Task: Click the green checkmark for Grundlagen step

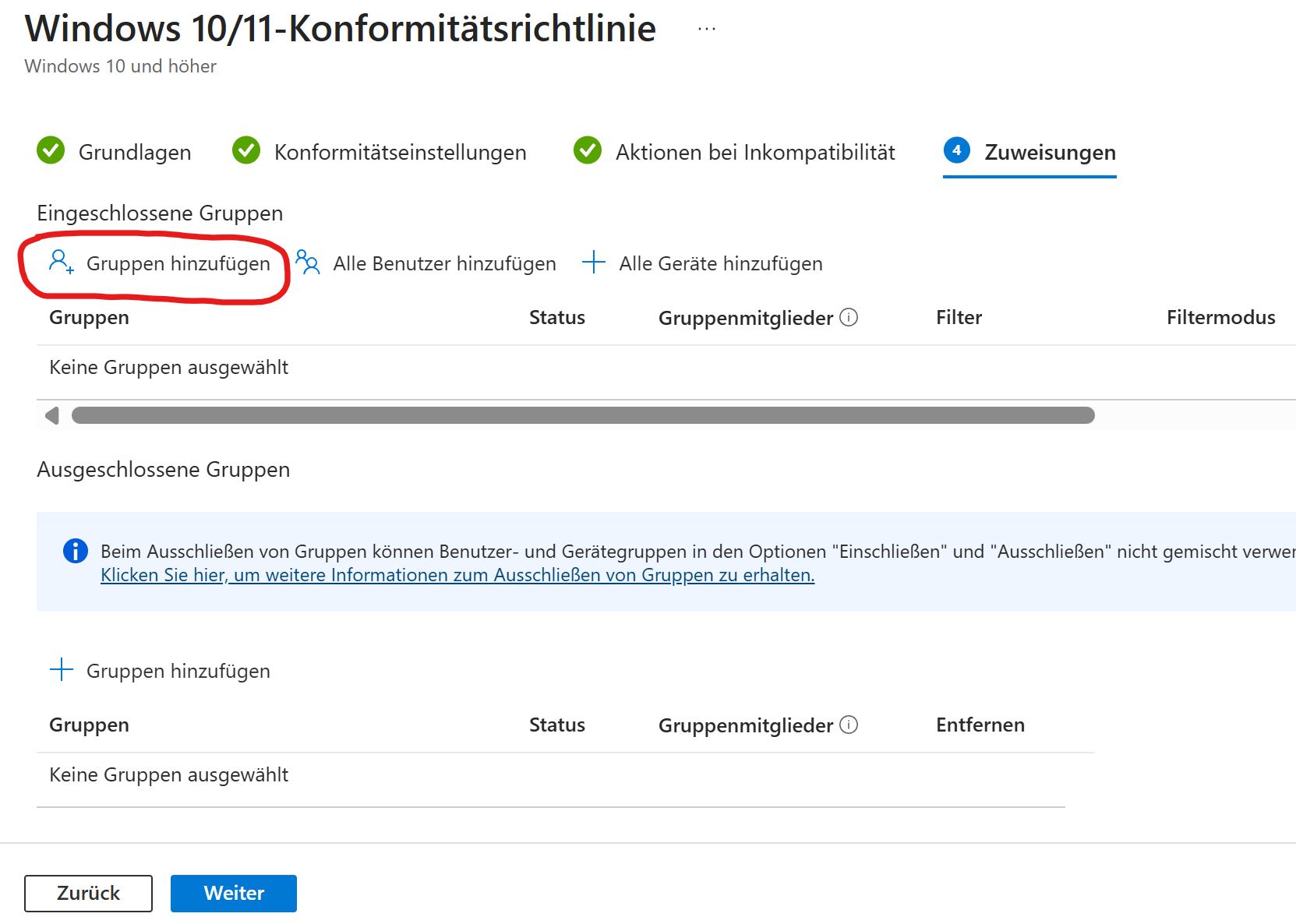Action: (x=51, y=150)
